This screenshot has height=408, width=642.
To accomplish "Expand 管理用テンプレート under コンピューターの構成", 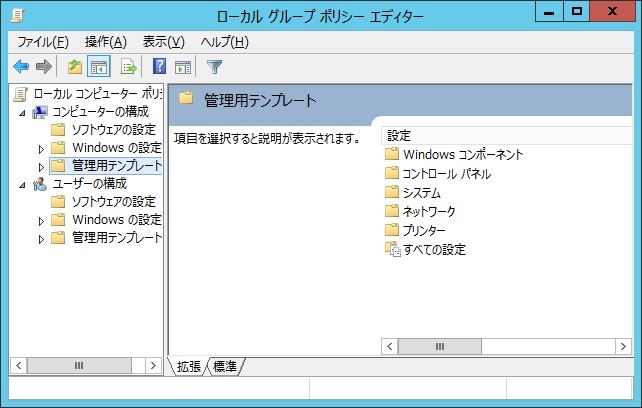I will point(41,167).
